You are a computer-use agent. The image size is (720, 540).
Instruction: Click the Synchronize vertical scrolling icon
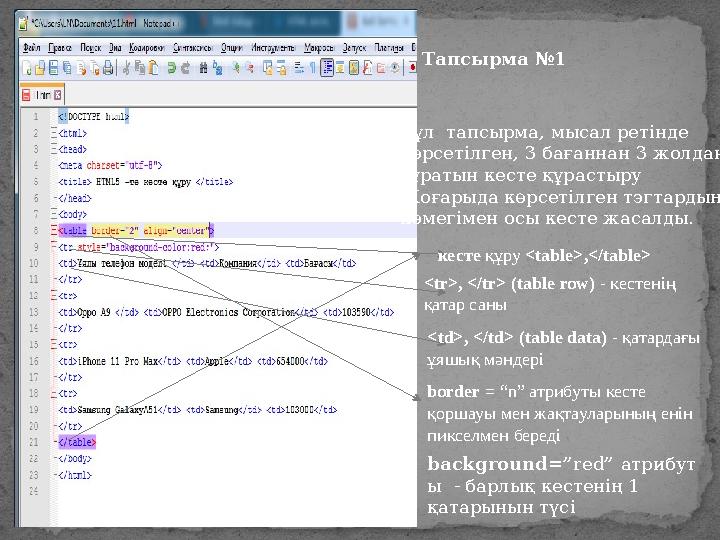pos(268,68)
